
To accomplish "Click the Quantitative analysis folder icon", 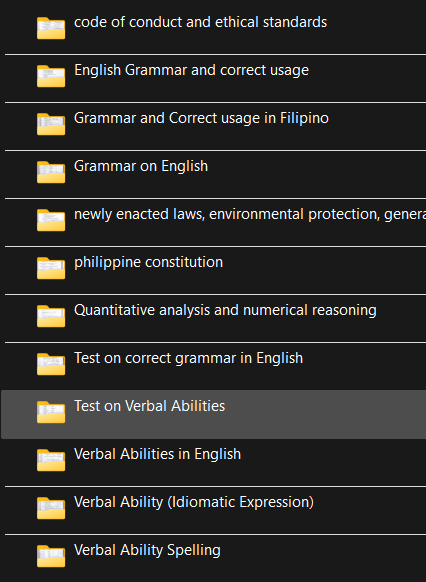I will (51, 316).
